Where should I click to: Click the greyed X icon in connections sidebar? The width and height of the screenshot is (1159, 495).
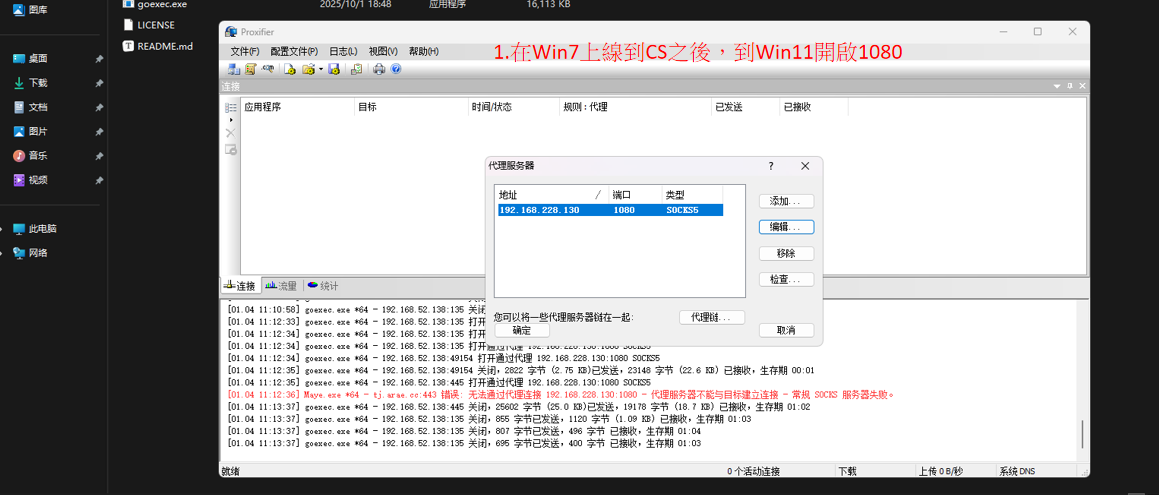click(231, 133)
